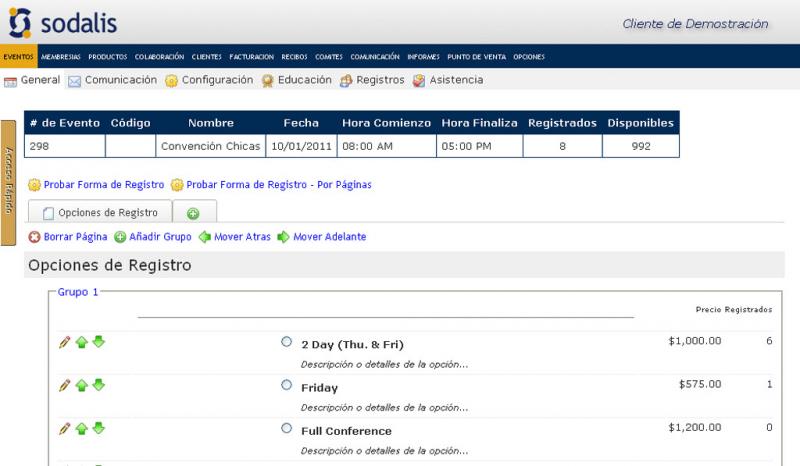Choose the Full Conference radio option

pyautogui.click(x=287, y=428)
